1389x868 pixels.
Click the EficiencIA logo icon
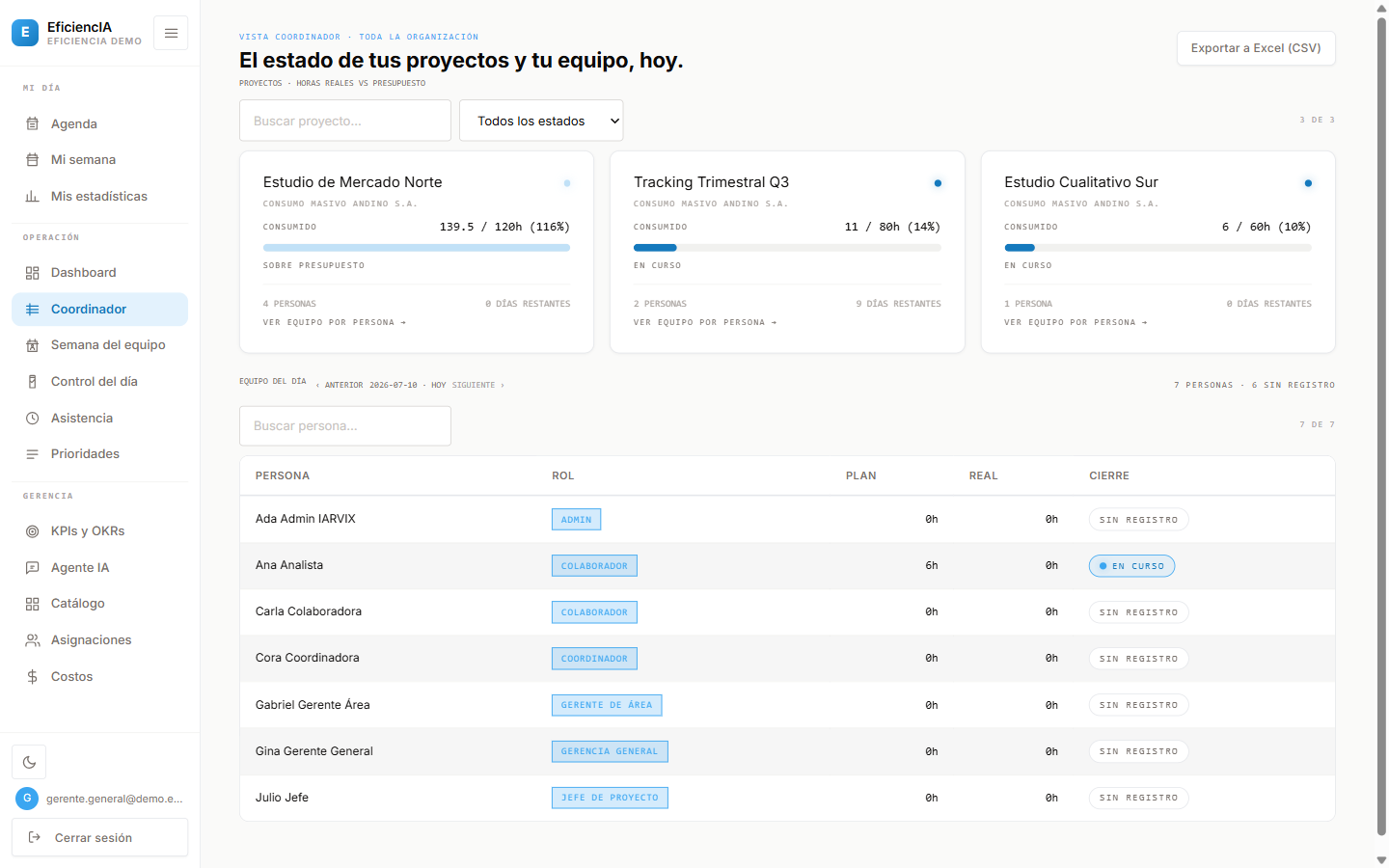point(25,33)
